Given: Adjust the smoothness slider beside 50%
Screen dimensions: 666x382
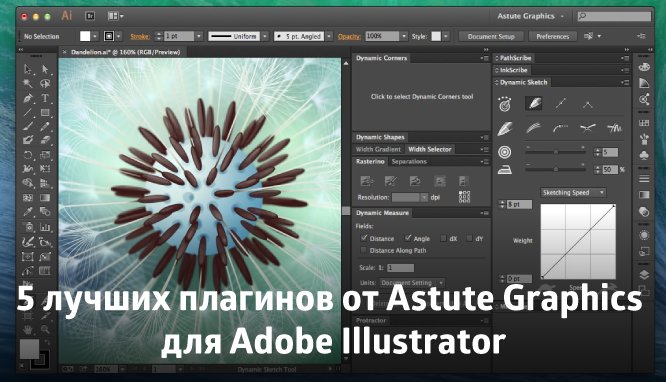Looking at the screenshot, I should tap(555, 169).
